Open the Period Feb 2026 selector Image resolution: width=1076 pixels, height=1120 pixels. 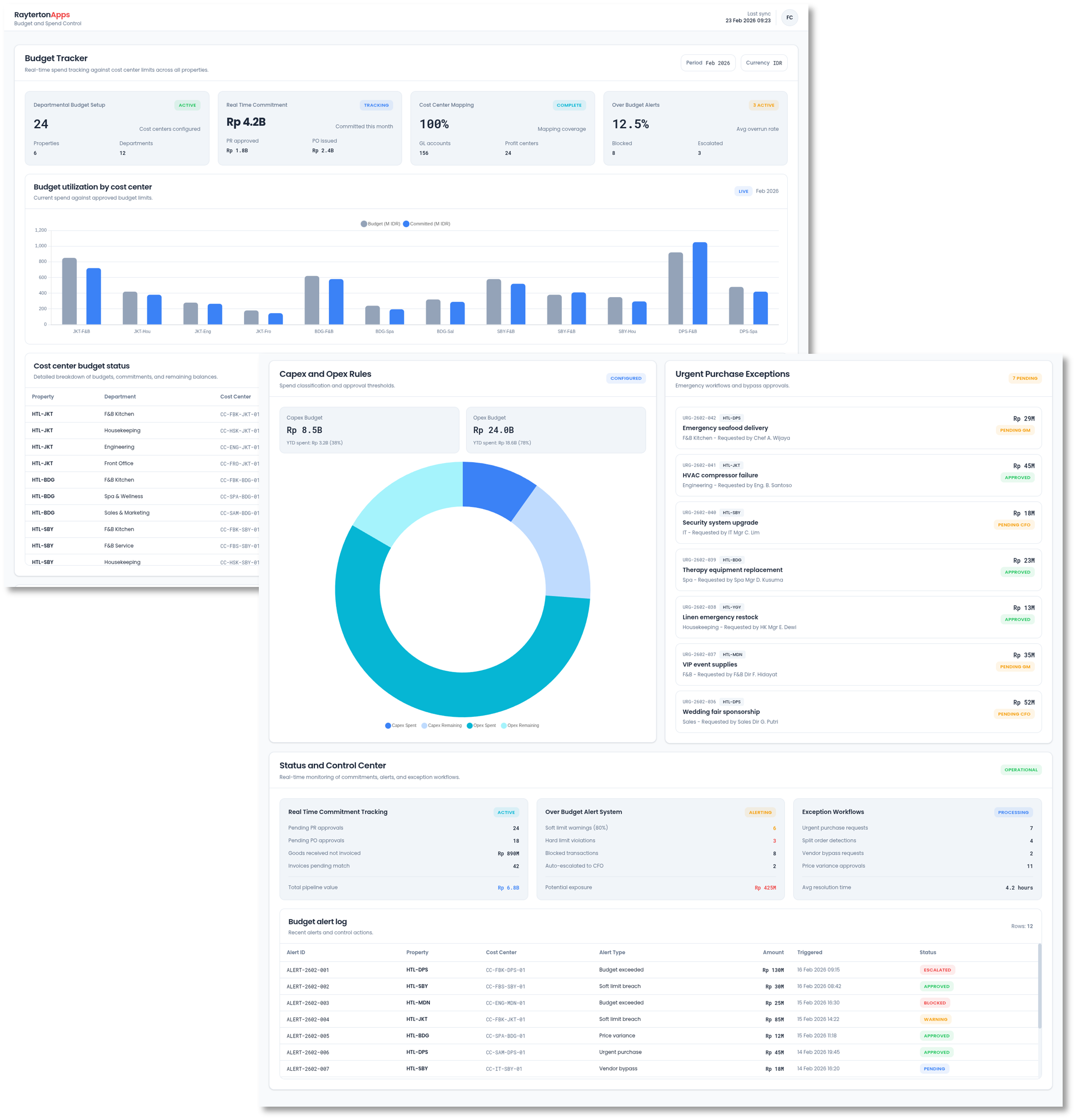pos(708,63)
